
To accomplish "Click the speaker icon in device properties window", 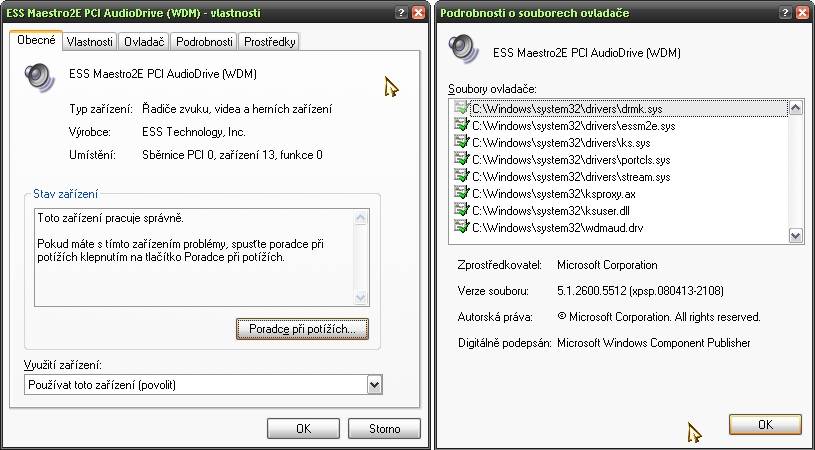I will coord(39,77).
